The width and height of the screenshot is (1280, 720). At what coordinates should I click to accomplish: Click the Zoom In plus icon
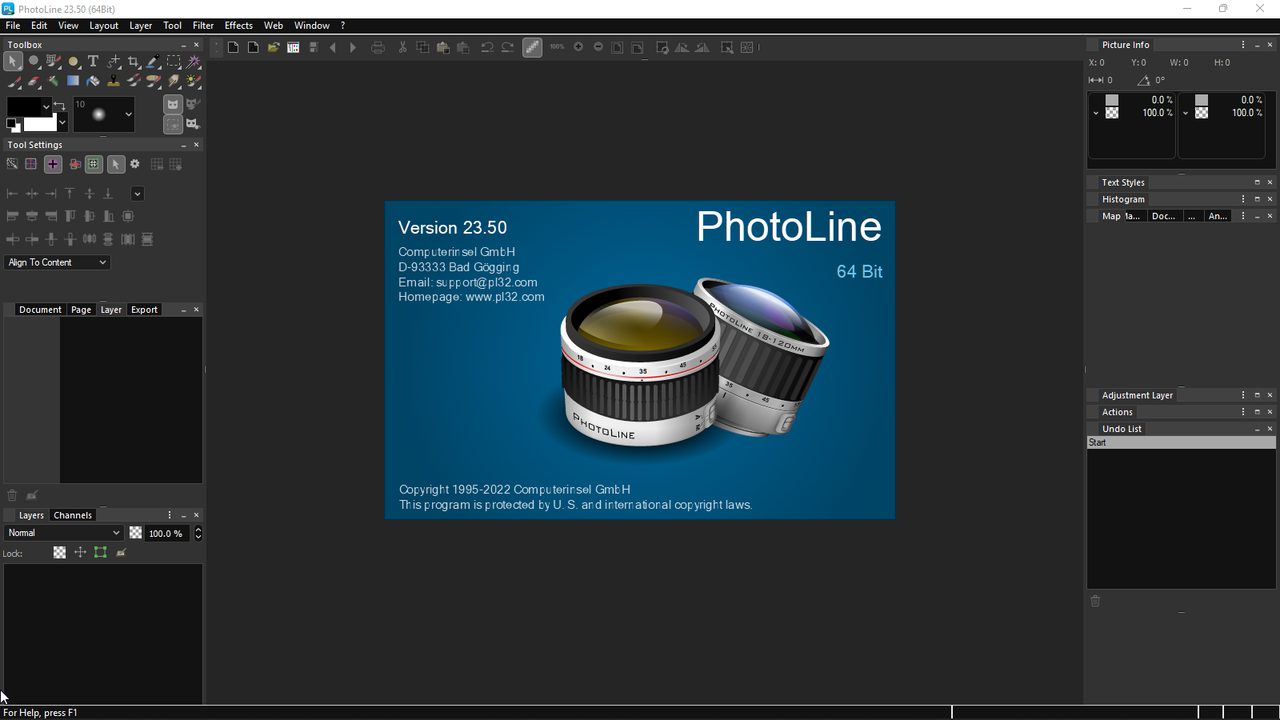578,47
